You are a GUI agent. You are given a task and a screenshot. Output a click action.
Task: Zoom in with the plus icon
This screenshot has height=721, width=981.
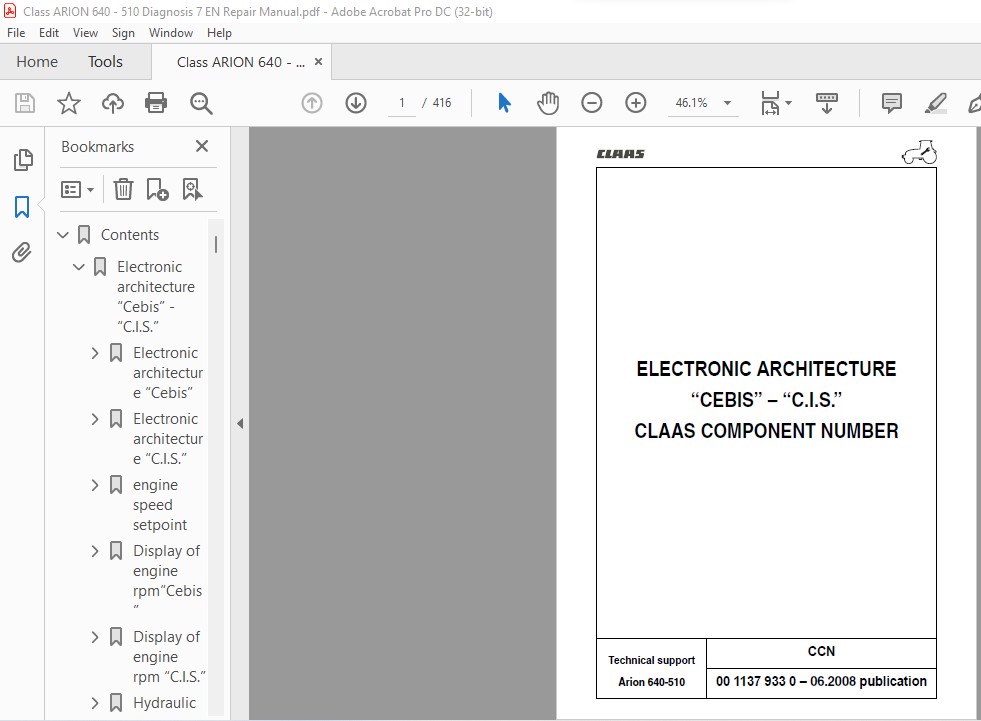pos(636,103)
